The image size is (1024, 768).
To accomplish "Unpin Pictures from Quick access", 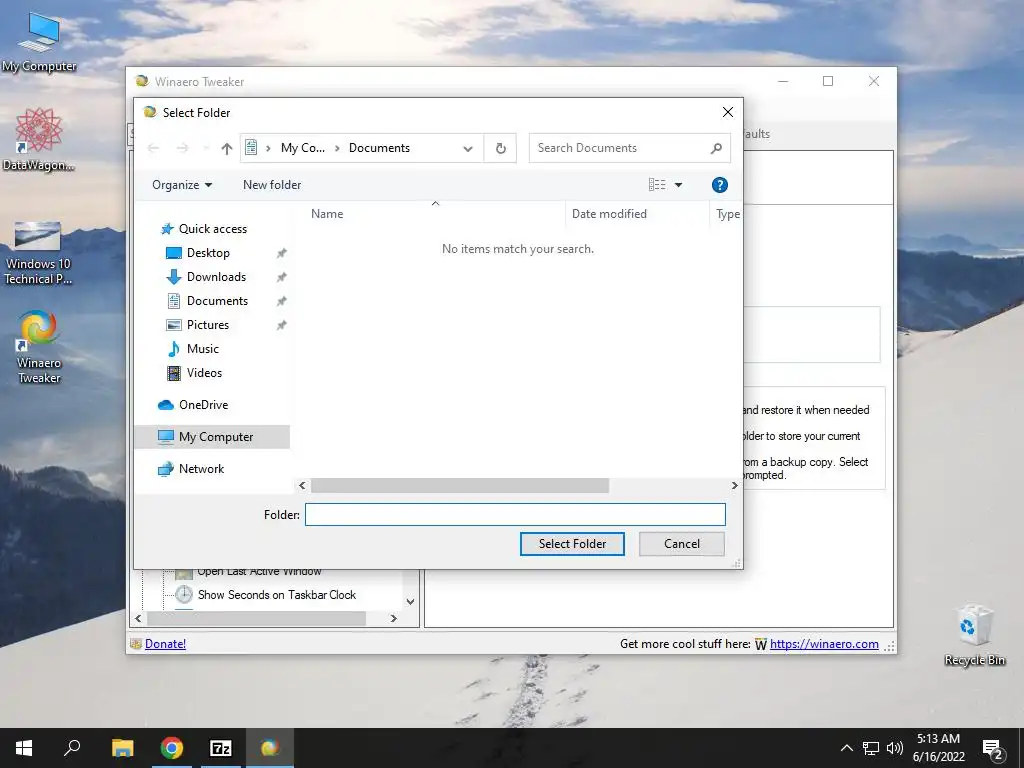I will (x=281, y=325).
